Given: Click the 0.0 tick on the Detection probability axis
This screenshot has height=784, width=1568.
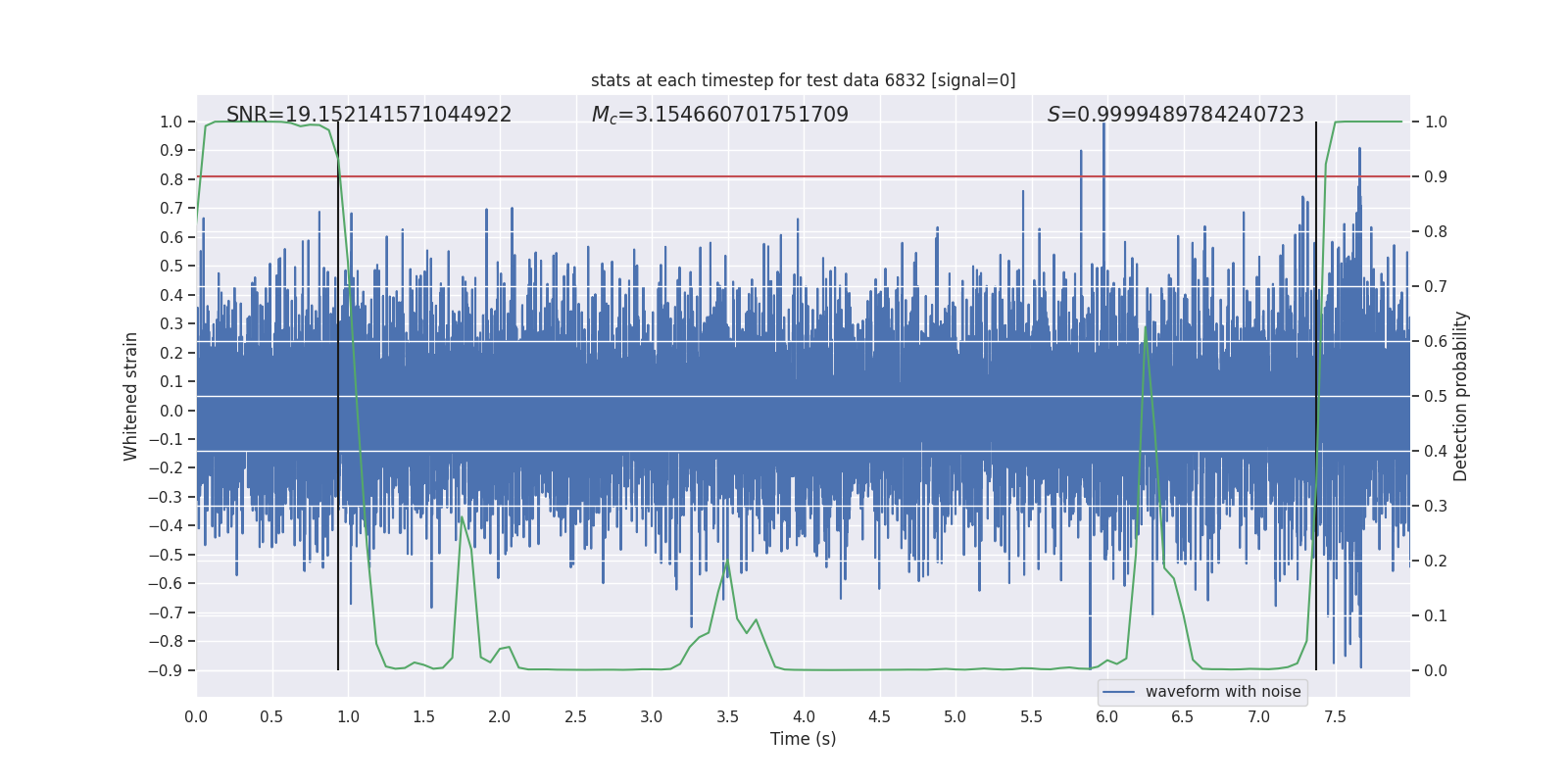Looking at the screenshot, I should [1436, 671].
